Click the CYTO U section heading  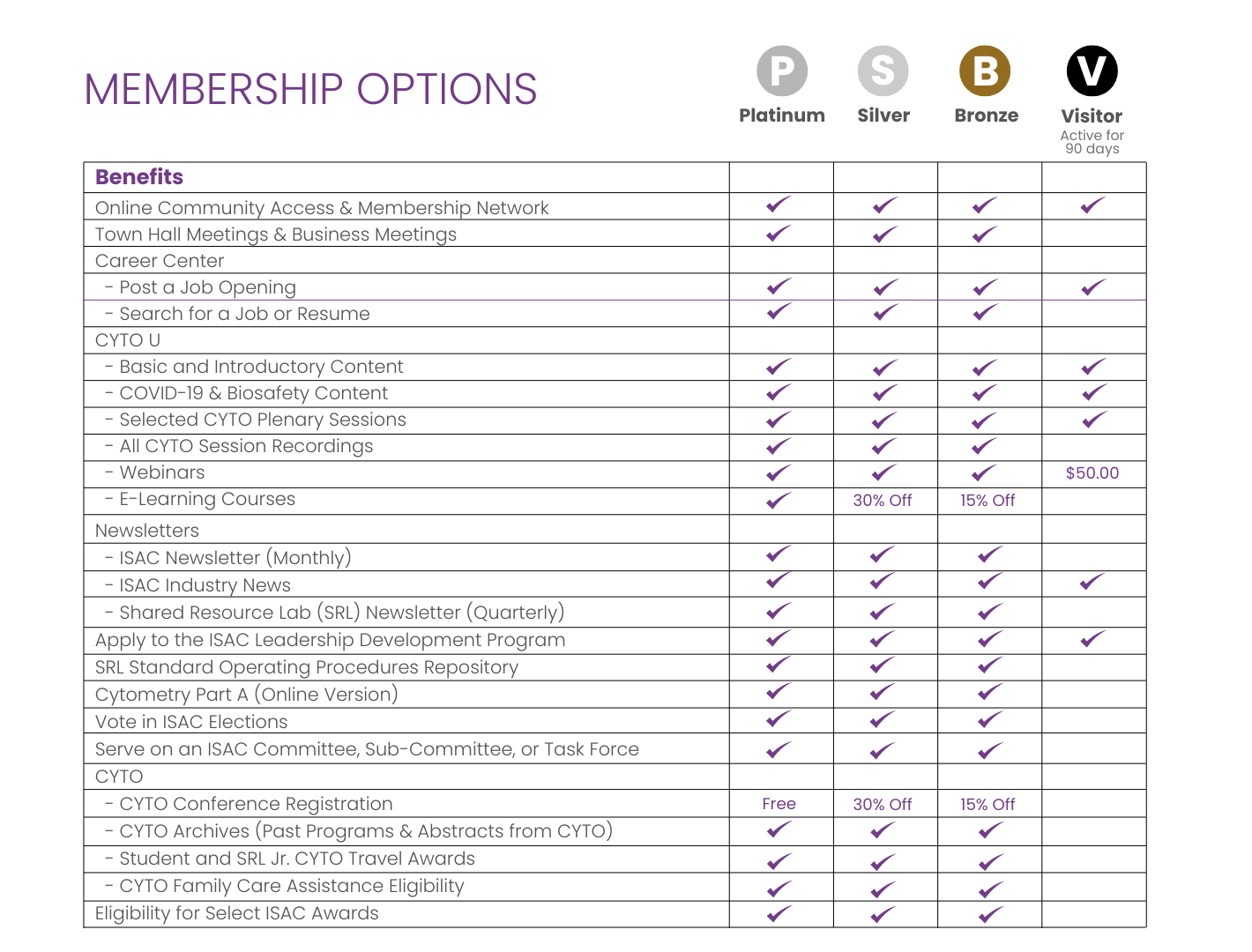pos(128,340)
